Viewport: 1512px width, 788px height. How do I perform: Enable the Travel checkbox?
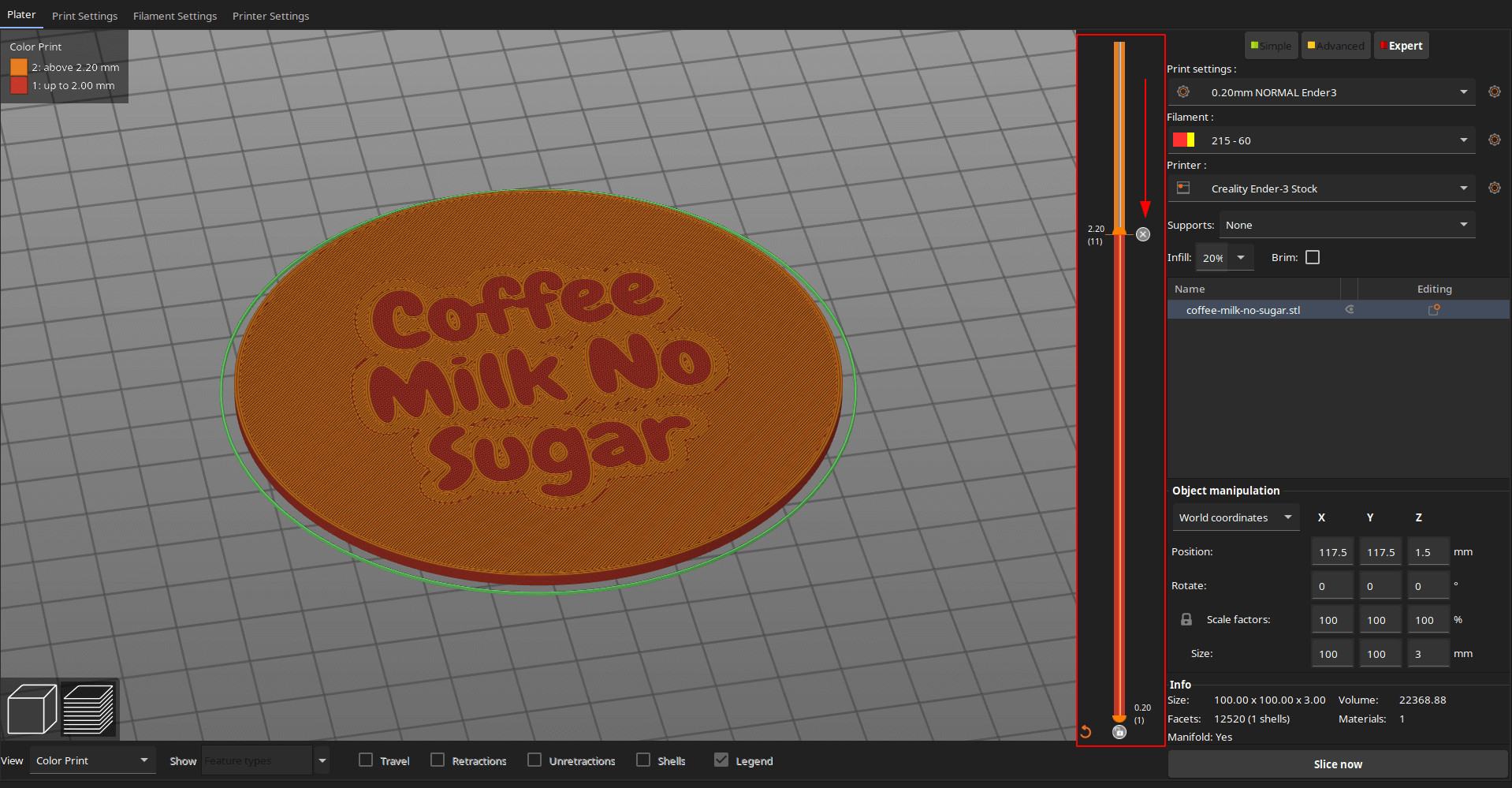(x=366, y=760)
